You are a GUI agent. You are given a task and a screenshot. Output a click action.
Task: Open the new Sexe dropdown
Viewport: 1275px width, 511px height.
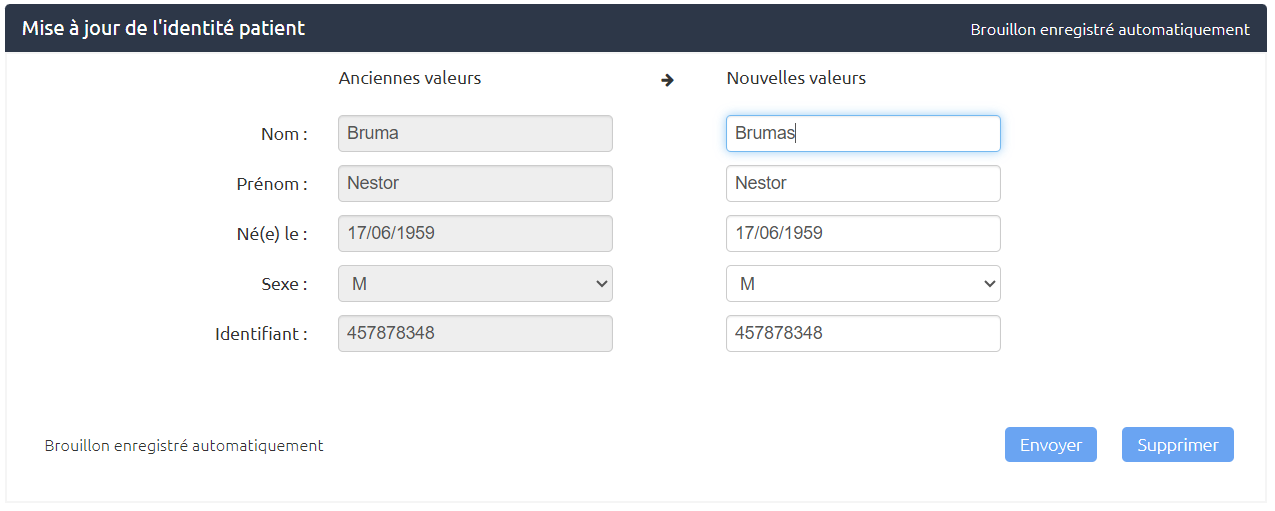[x=863, y=284]
